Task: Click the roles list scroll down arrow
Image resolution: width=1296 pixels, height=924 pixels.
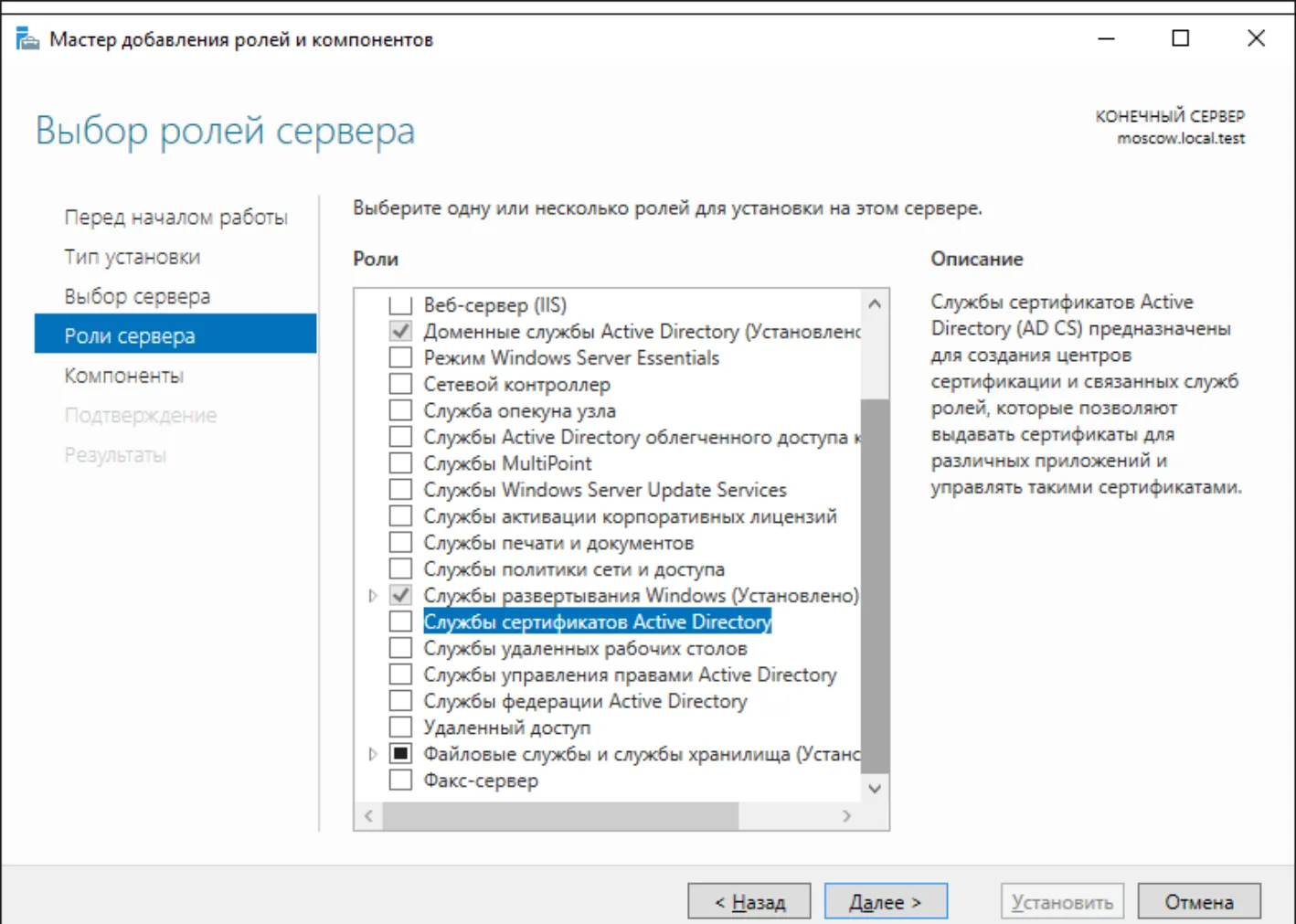Action: [875, 788]
